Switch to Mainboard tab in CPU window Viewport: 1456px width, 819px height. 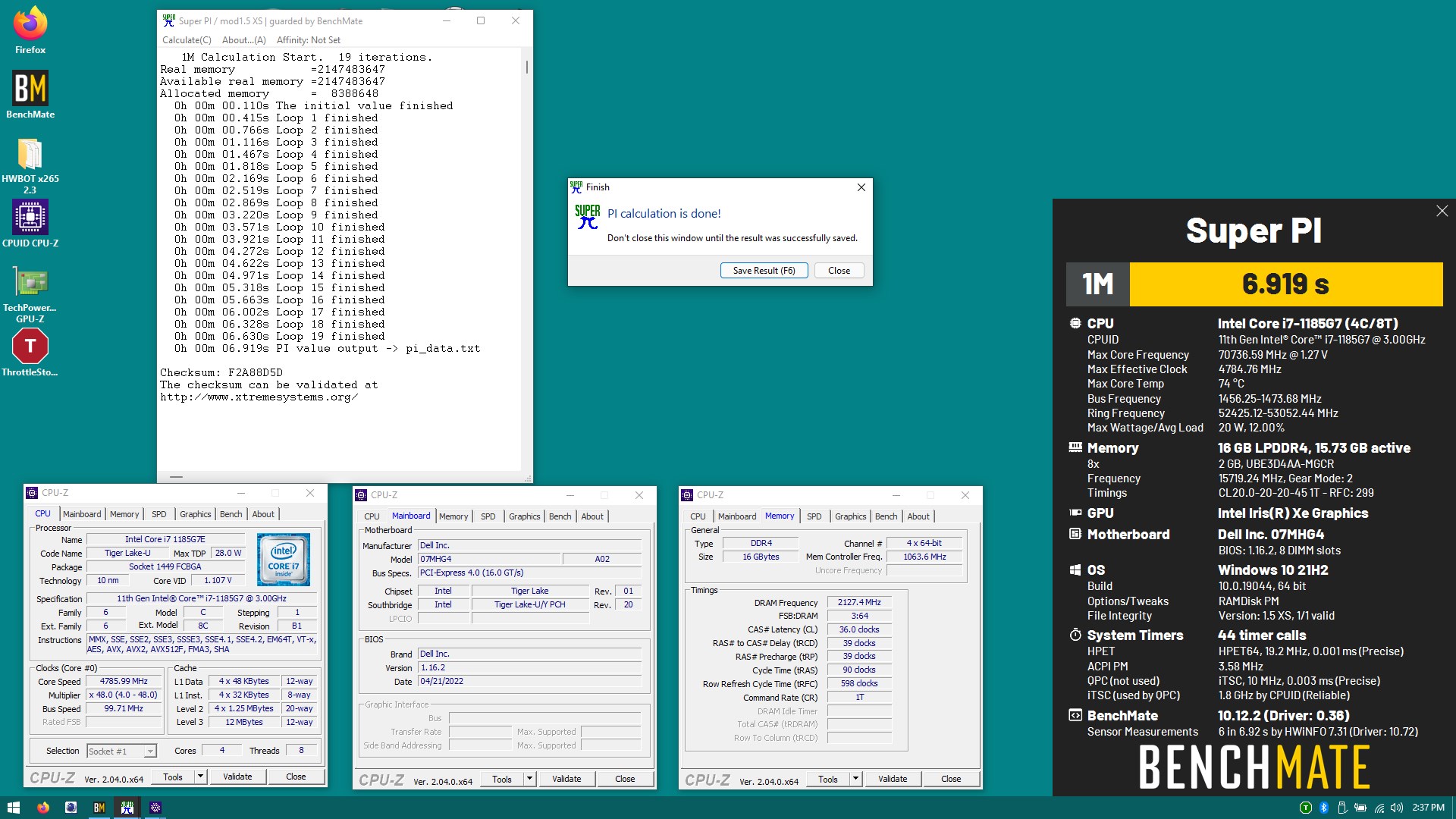82,514
